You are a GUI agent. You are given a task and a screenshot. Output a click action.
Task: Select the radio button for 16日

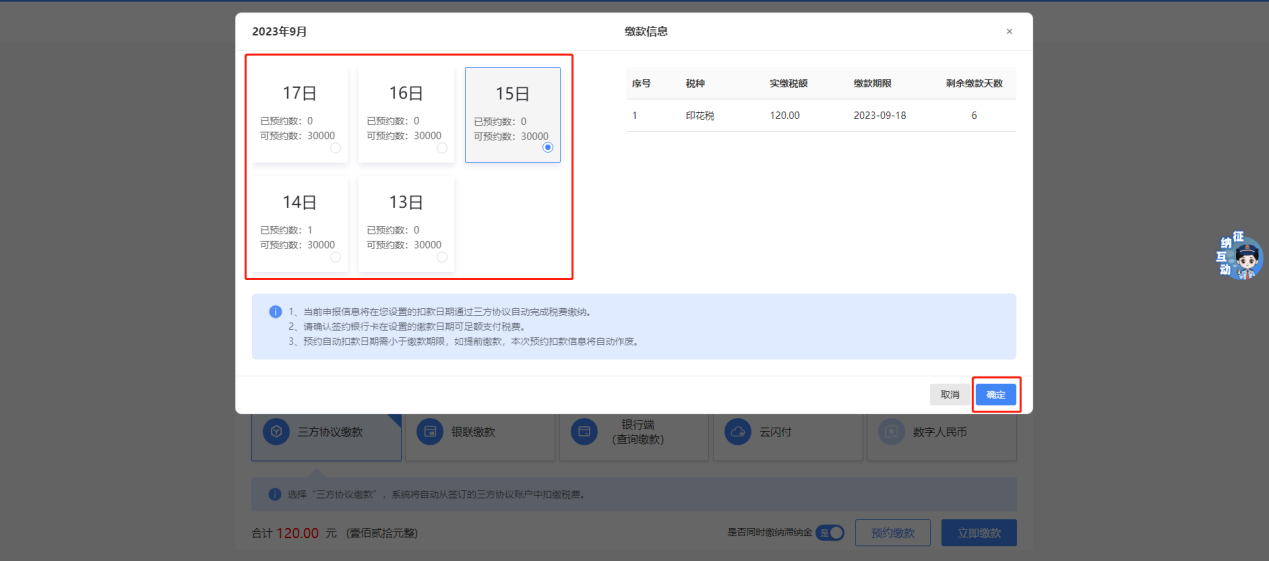[442, 148]
